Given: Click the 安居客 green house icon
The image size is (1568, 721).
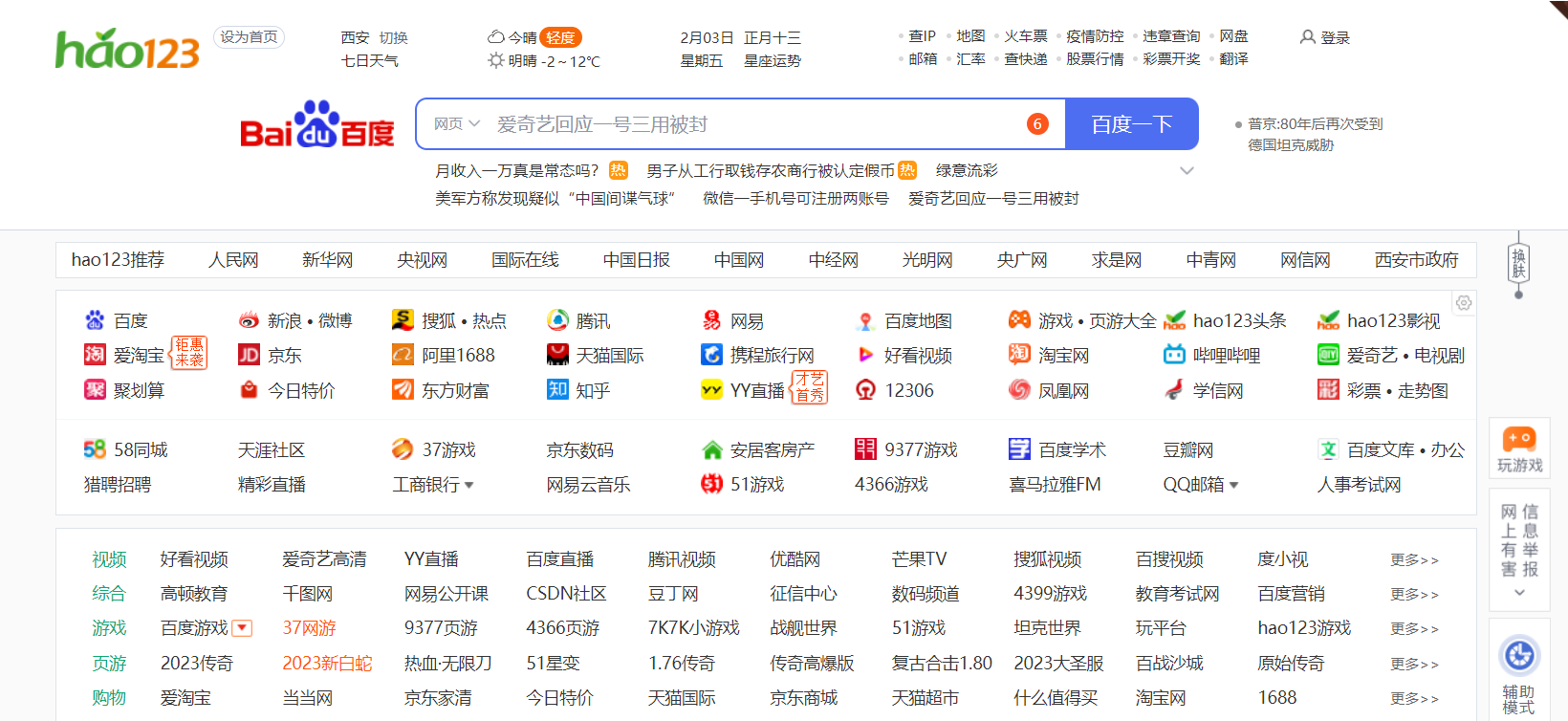Looking at the screenshot, I should 711,448.
